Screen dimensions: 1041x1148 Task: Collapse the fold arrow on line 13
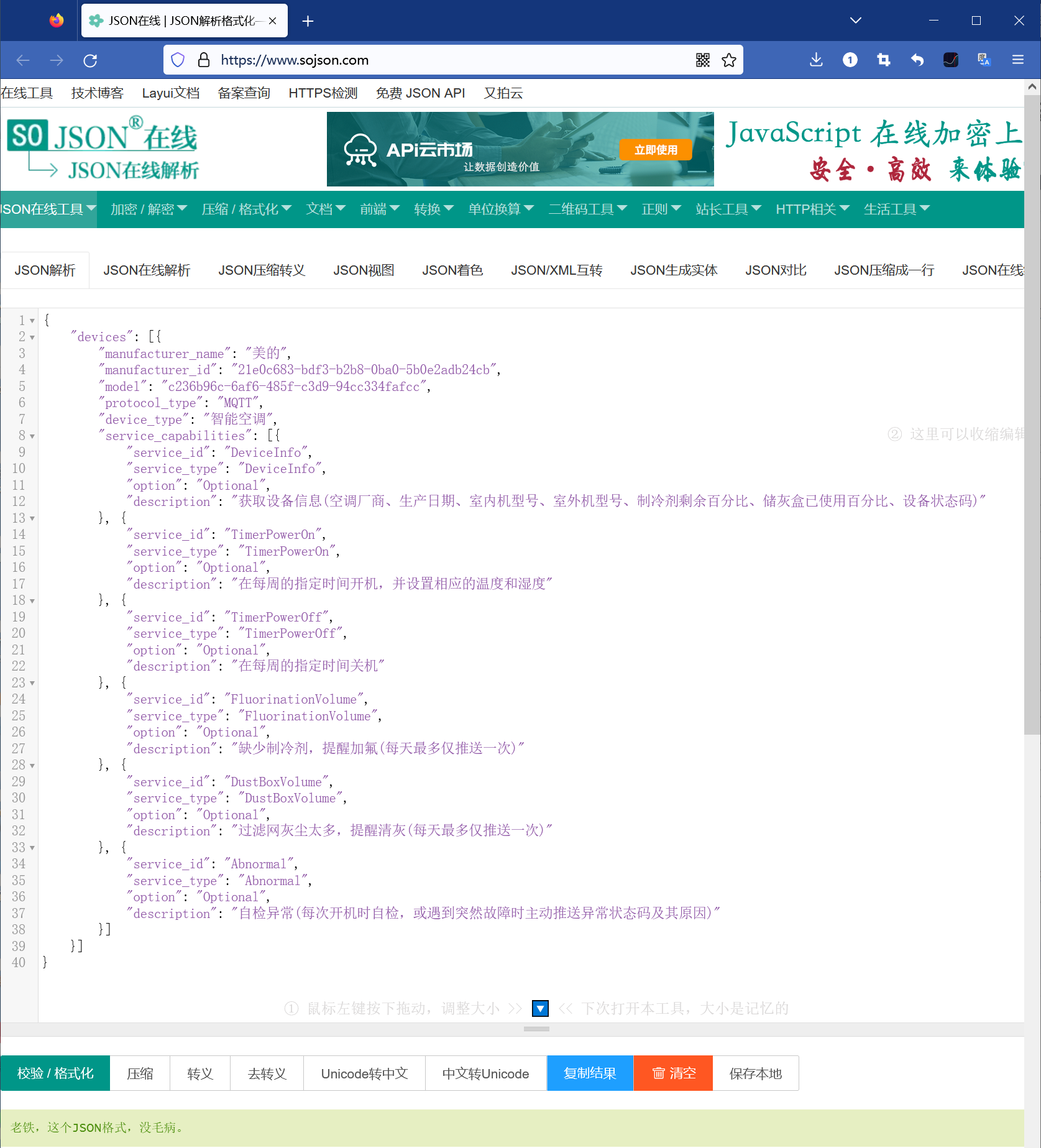(32, 519)
